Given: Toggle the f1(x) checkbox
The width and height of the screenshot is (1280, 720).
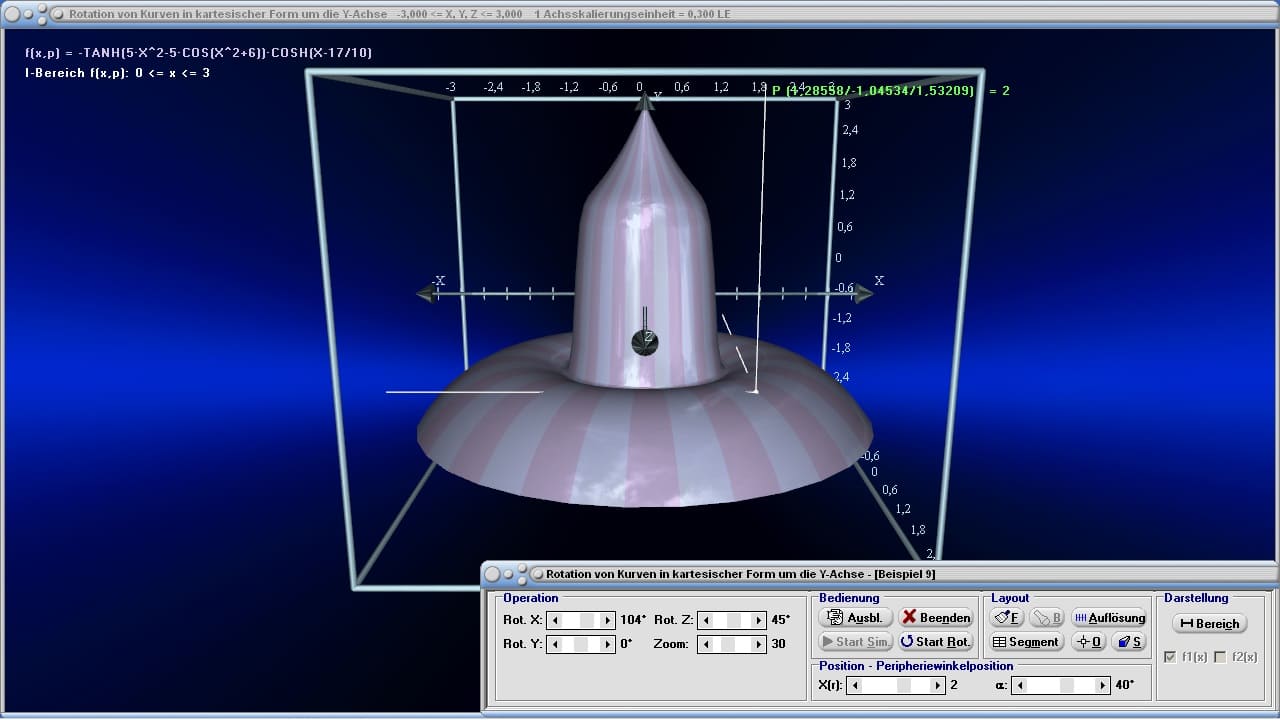Looking at the screenshot, I should point(1171,657).
